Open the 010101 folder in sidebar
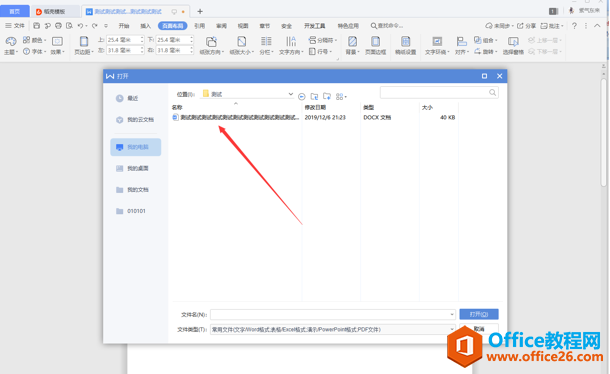Viewport: 610px width, 374px height. (x=131, y=211)
